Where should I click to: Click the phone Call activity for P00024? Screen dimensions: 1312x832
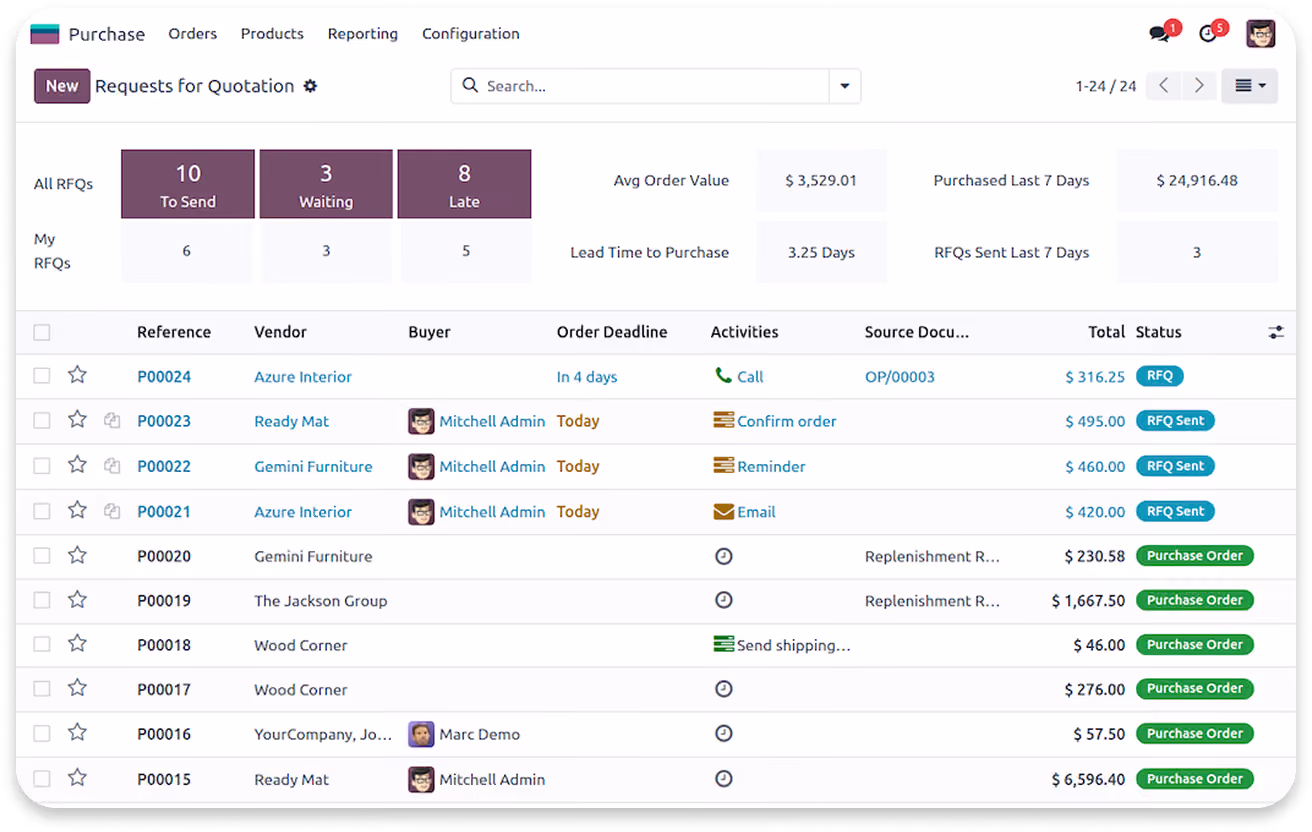[x=739, y=376]
